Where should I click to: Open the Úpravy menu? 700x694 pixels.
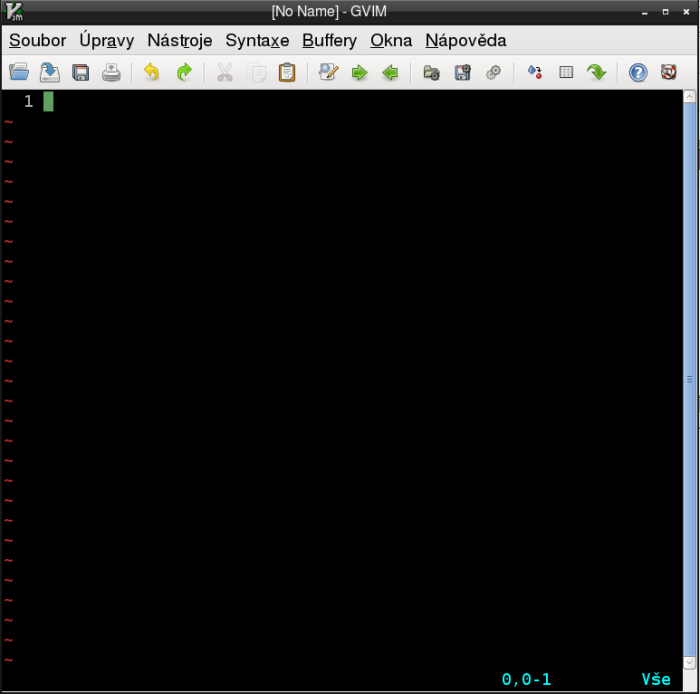point(106,41)
